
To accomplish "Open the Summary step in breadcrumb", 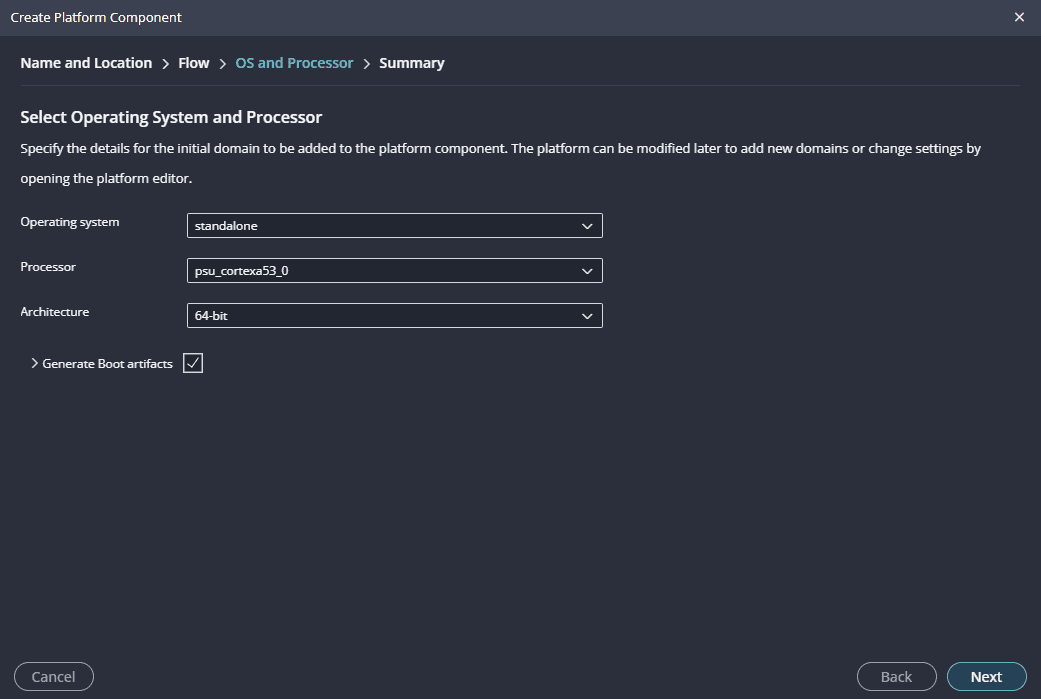I will [411, 63].
